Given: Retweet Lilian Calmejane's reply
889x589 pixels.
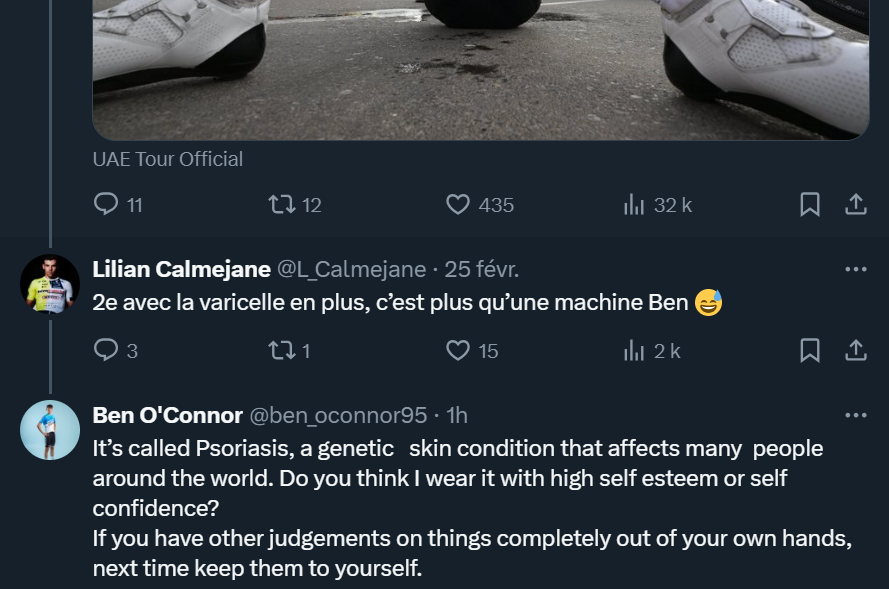Looking at the screenshot, I should pyautogui.click(x=281, y=350).
